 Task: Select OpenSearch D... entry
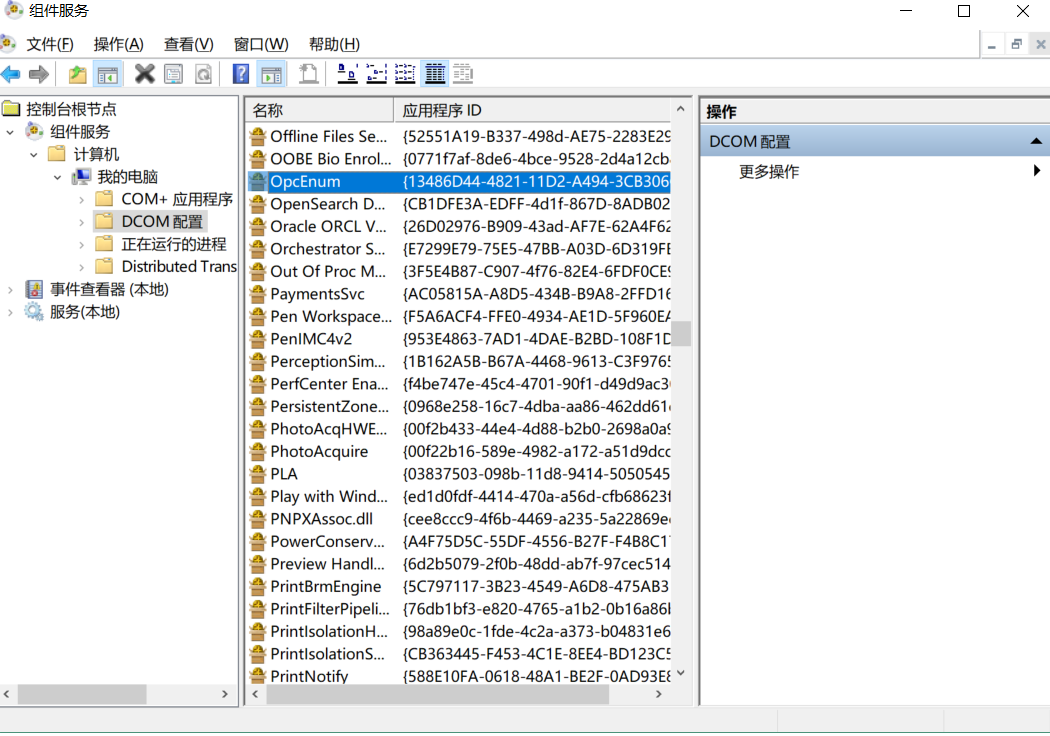point(327,204)
